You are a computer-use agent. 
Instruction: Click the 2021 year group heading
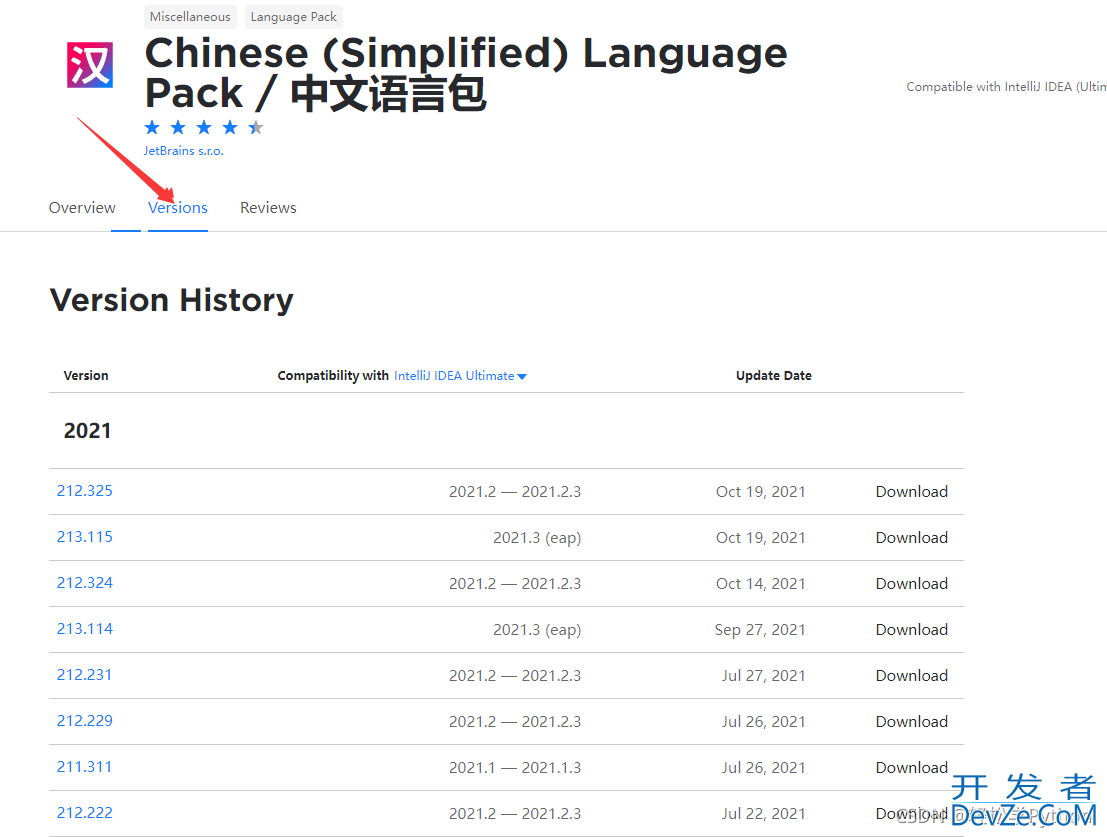tap(88, 430)
